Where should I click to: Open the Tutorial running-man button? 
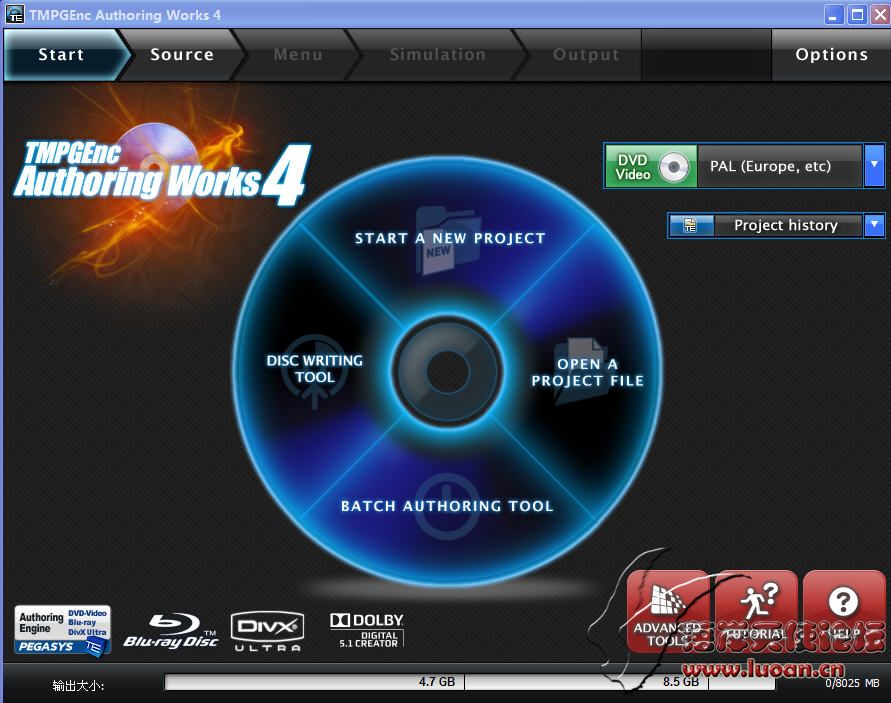[x=756, y=612]
